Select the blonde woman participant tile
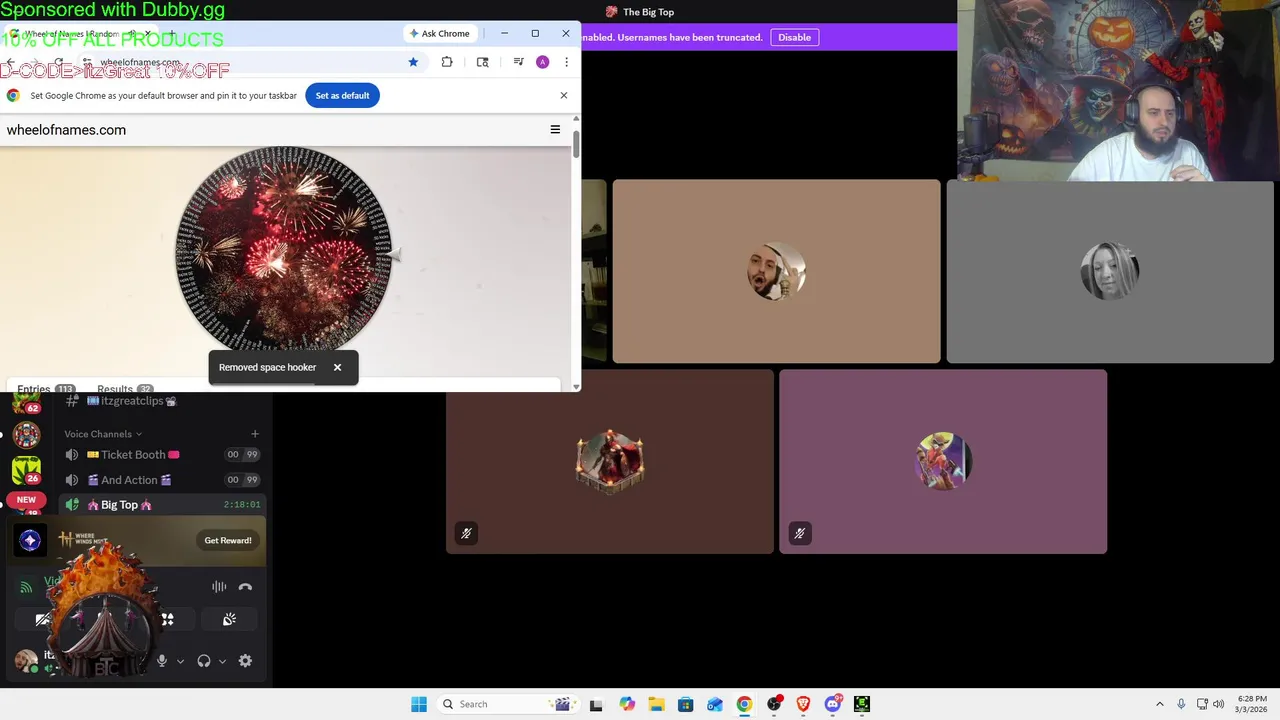Image resolution: width=1280 pixels, height=720 pixels. coord(1110,271)
